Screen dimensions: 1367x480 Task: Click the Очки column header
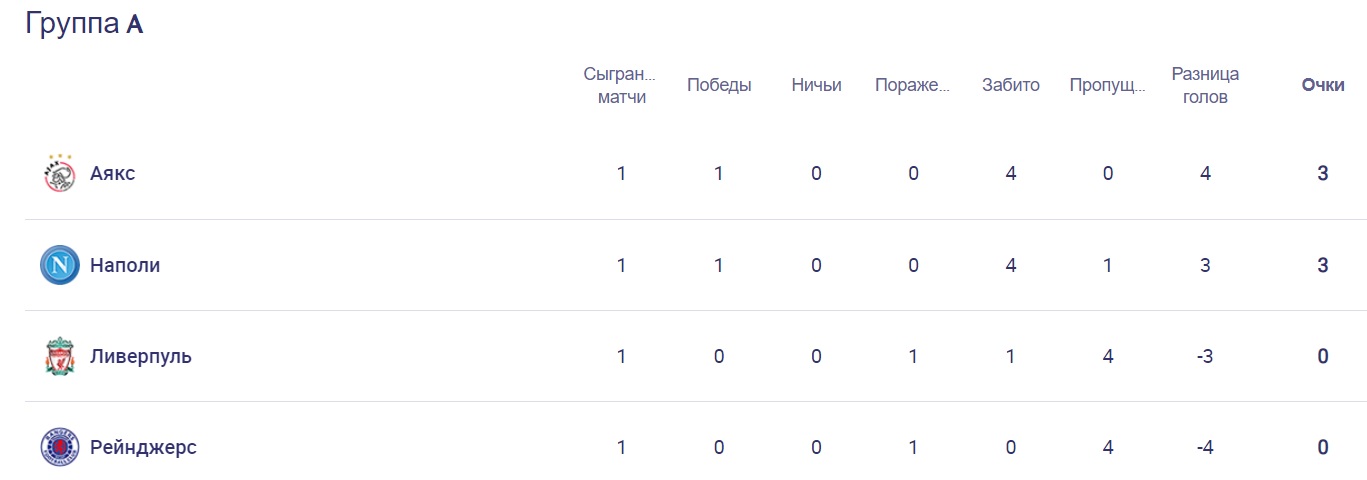1322,86
